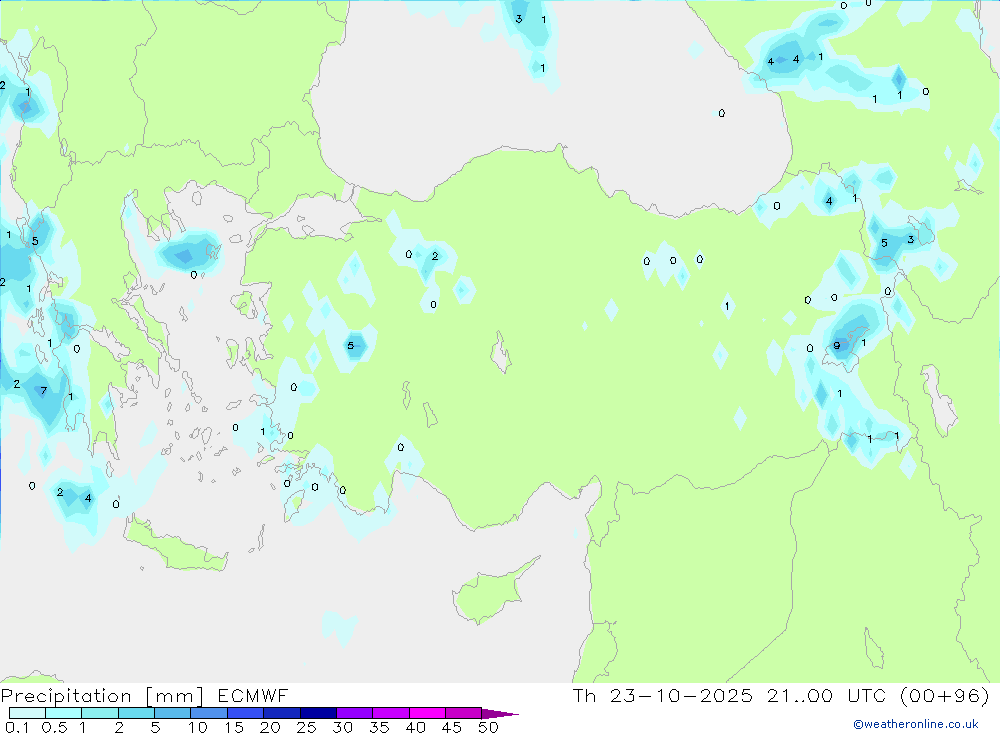Viewport: 1000px width, 733px height.
Task: Click the '25' legend scale label
Action: point(307,727)
